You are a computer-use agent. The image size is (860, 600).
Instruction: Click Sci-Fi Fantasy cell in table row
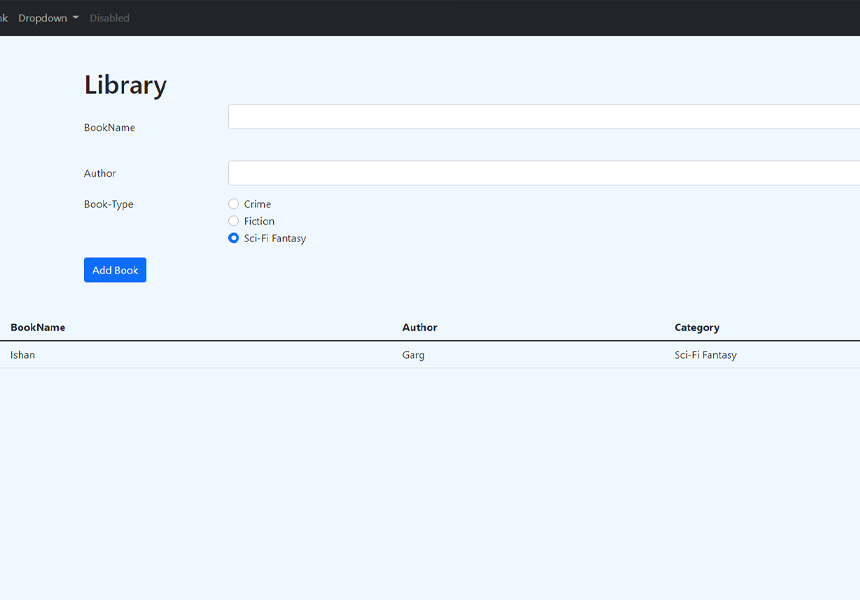click(705, 355)
